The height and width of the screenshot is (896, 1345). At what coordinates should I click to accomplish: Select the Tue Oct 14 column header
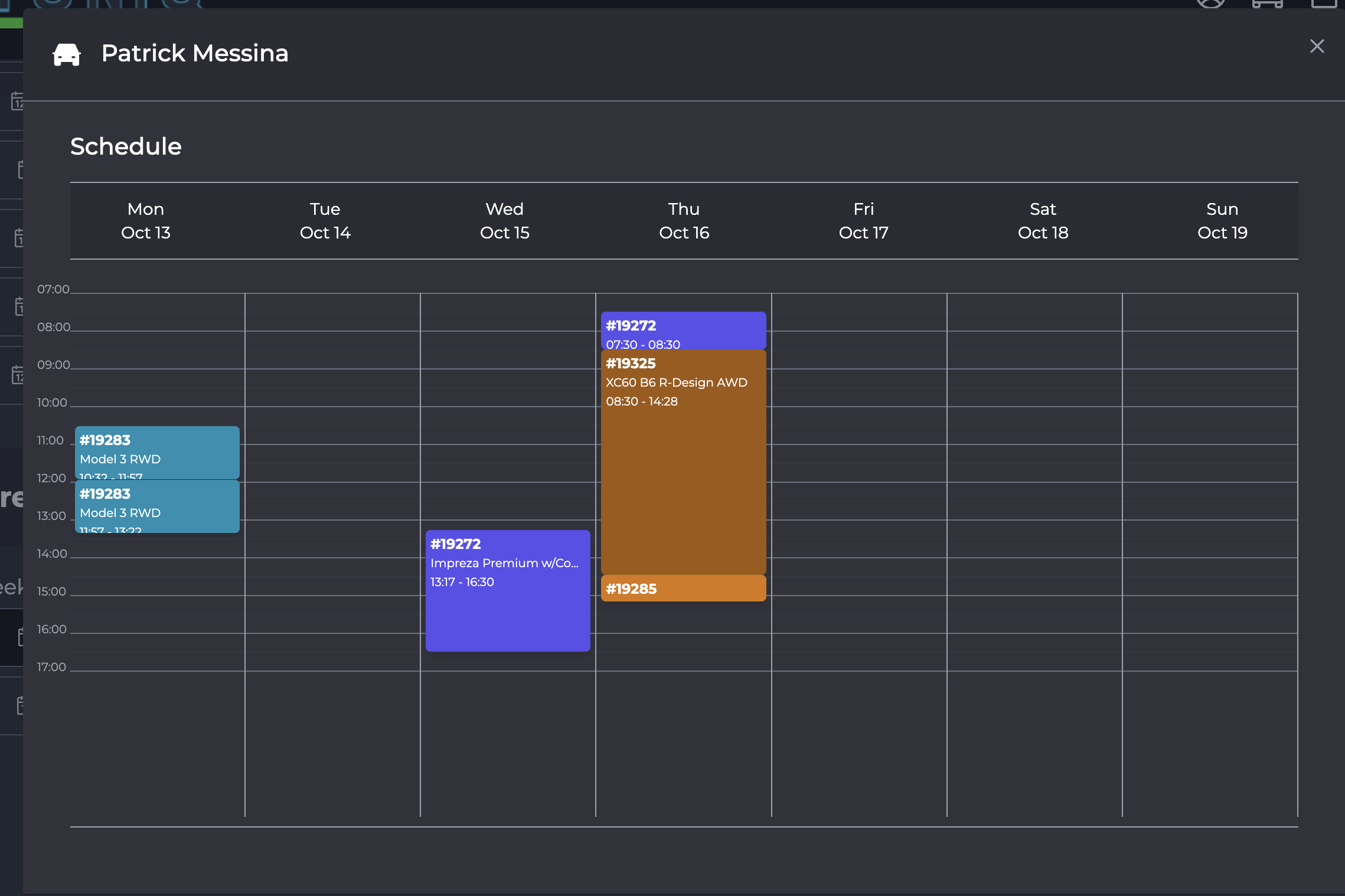325,221
